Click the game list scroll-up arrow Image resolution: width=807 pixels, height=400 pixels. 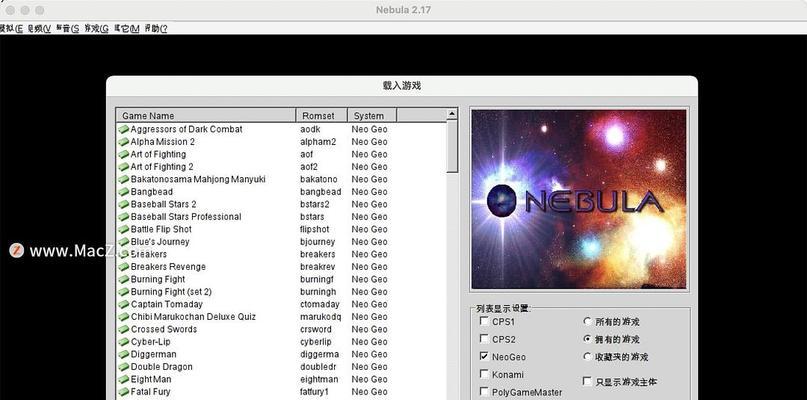coord(452,114)
